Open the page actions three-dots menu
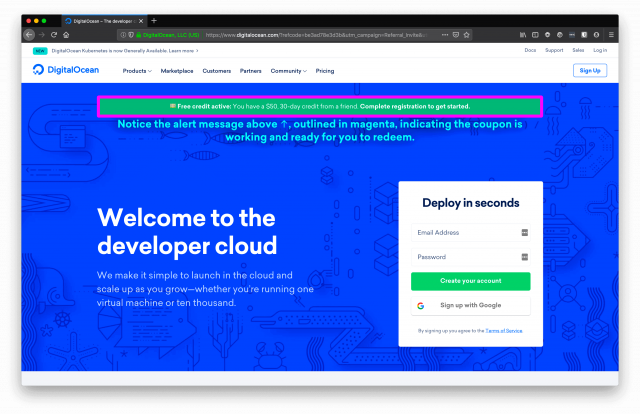This screenshot has width=640, height=414. click(x=445, y=35)
